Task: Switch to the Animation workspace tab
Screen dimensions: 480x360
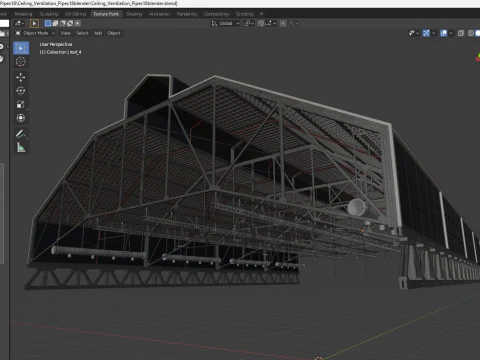Action: pos(159,14)
